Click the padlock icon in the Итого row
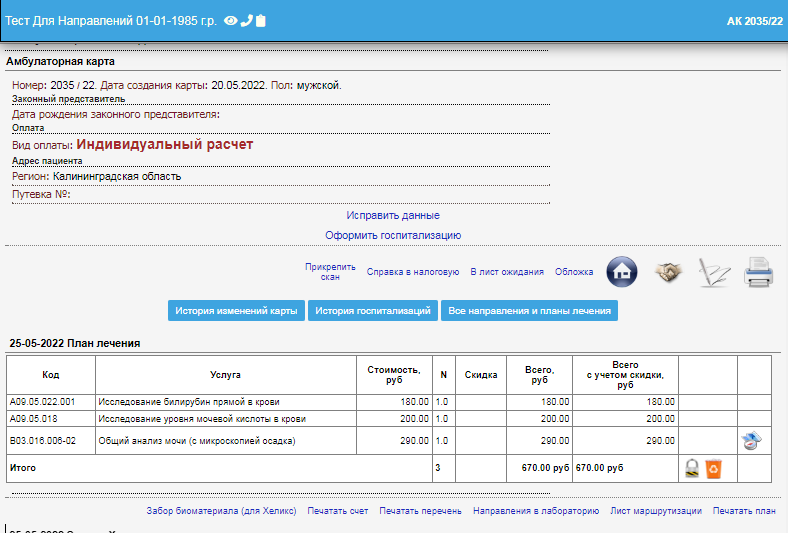The image size is (788, 533). point(691,467)
